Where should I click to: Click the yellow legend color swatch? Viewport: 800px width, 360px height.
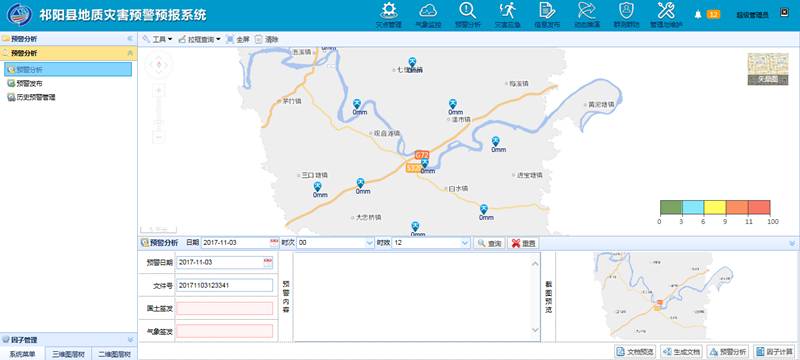(715, 207)
